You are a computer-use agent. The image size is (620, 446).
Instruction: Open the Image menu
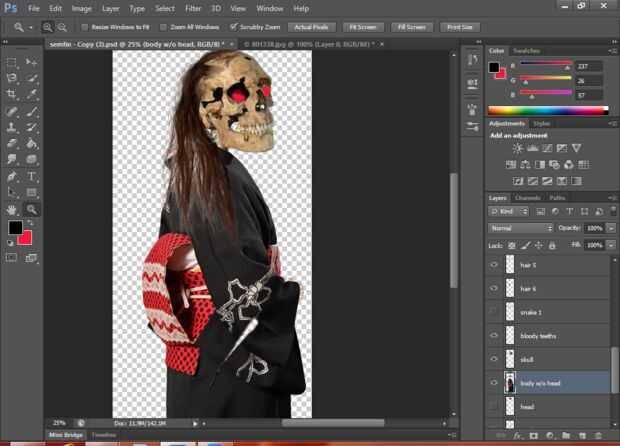81,8
